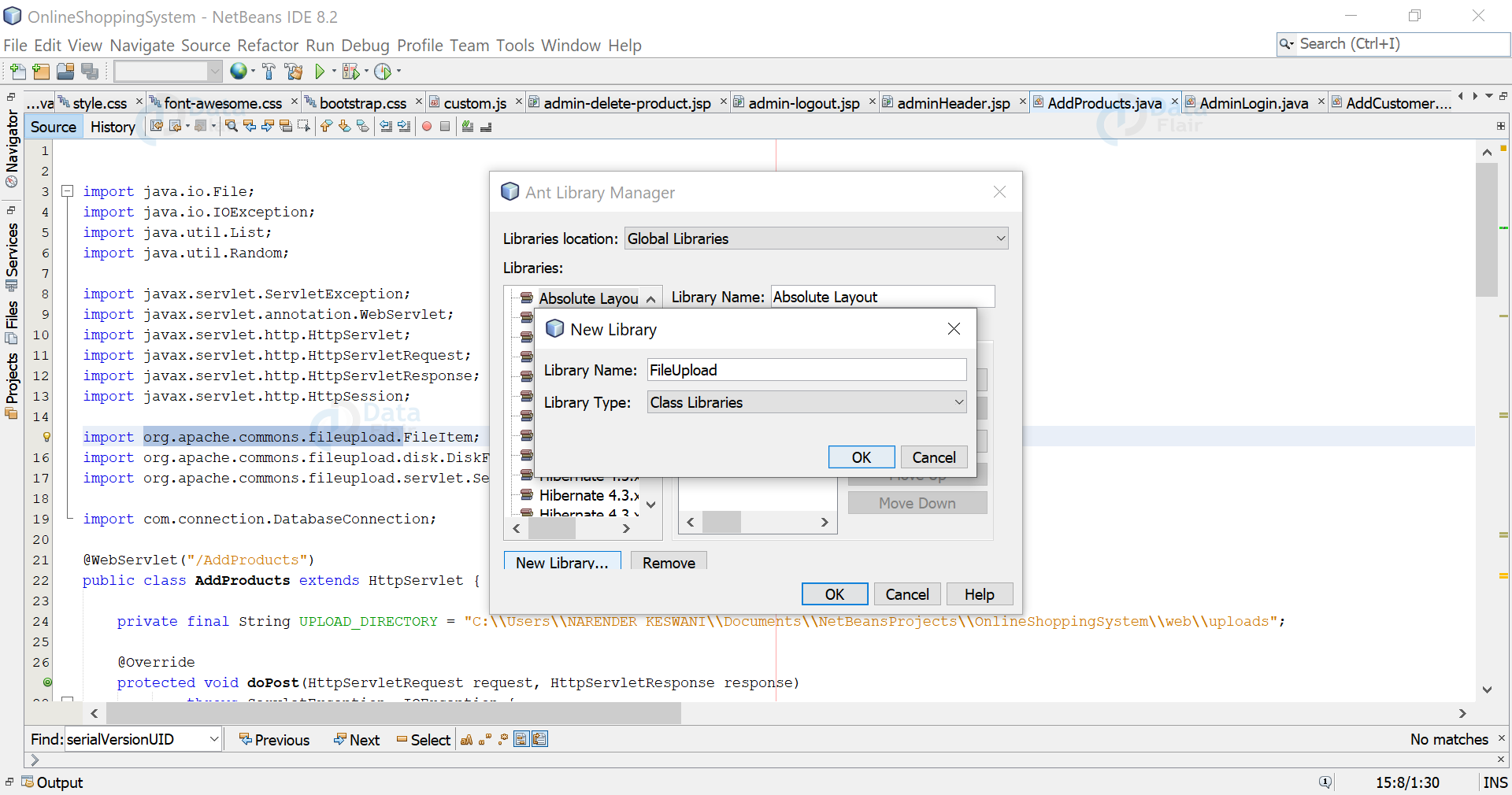This screenshot has height=795, width=1512.
Task: Click the Build Project hammer icon
Action: pyautogui.click(x=269, y=72)
